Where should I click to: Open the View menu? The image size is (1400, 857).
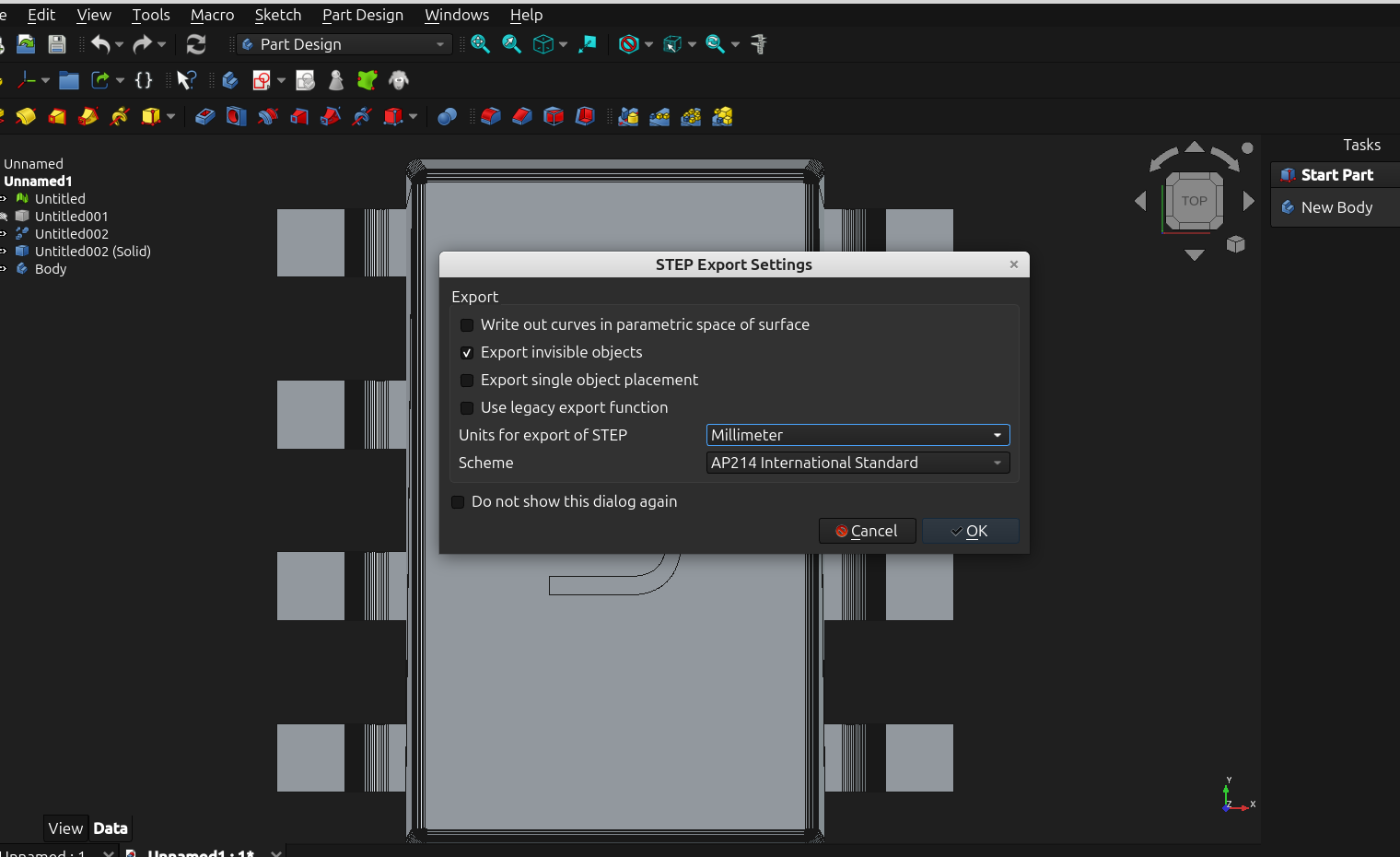click(x=94, y=15)
